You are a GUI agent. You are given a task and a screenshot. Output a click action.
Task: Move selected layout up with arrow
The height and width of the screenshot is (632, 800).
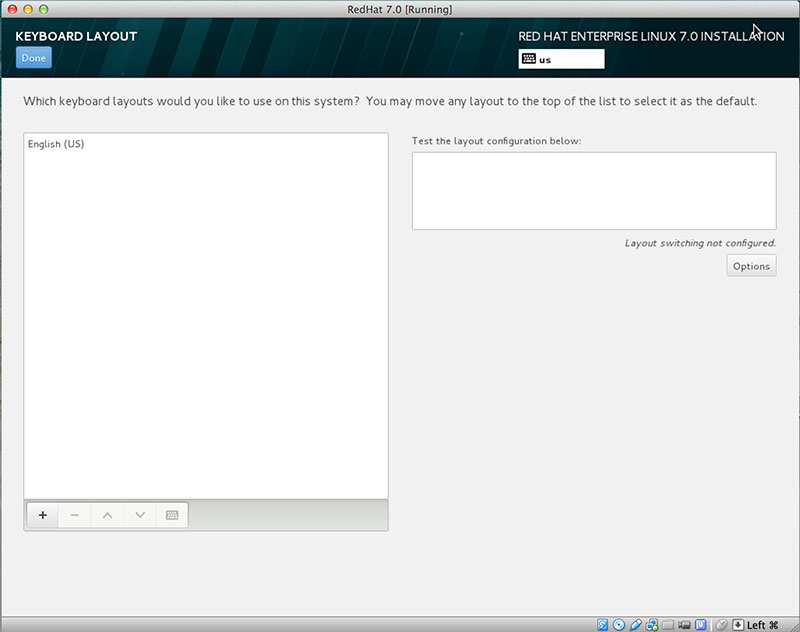(x=107, y=515)
